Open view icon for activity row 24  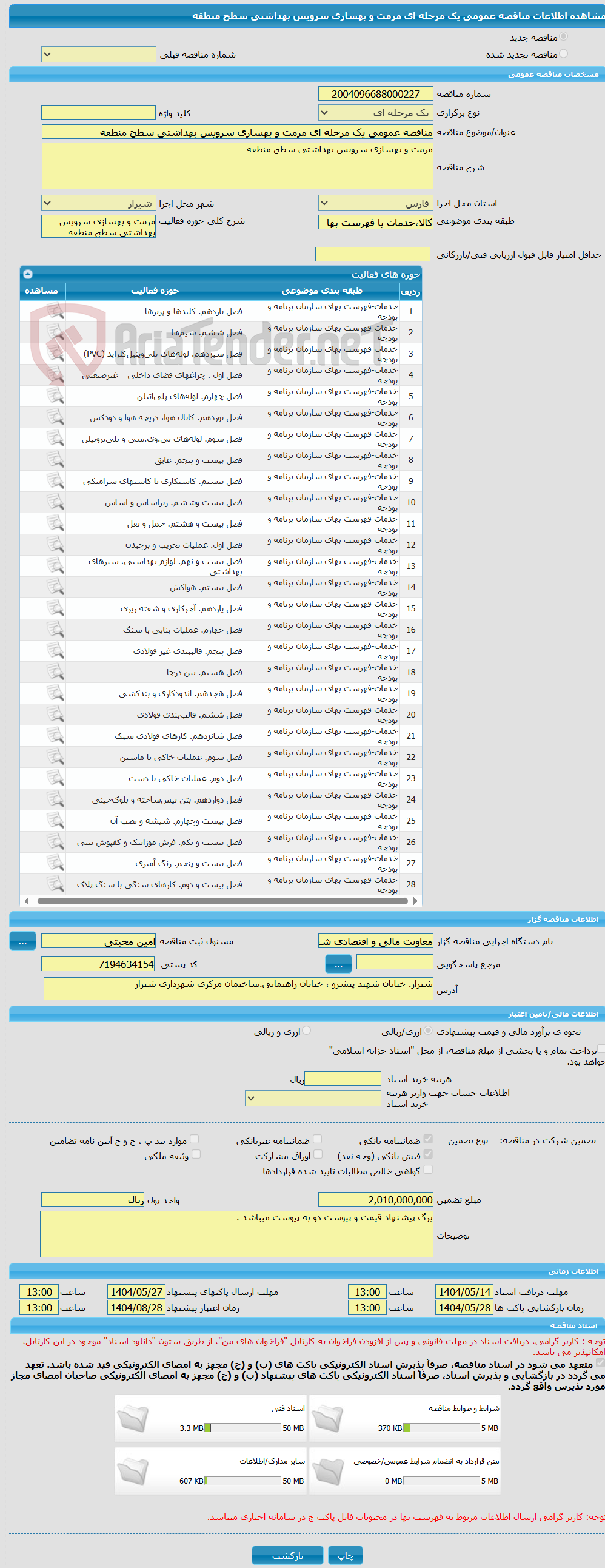tap(55, 800)
